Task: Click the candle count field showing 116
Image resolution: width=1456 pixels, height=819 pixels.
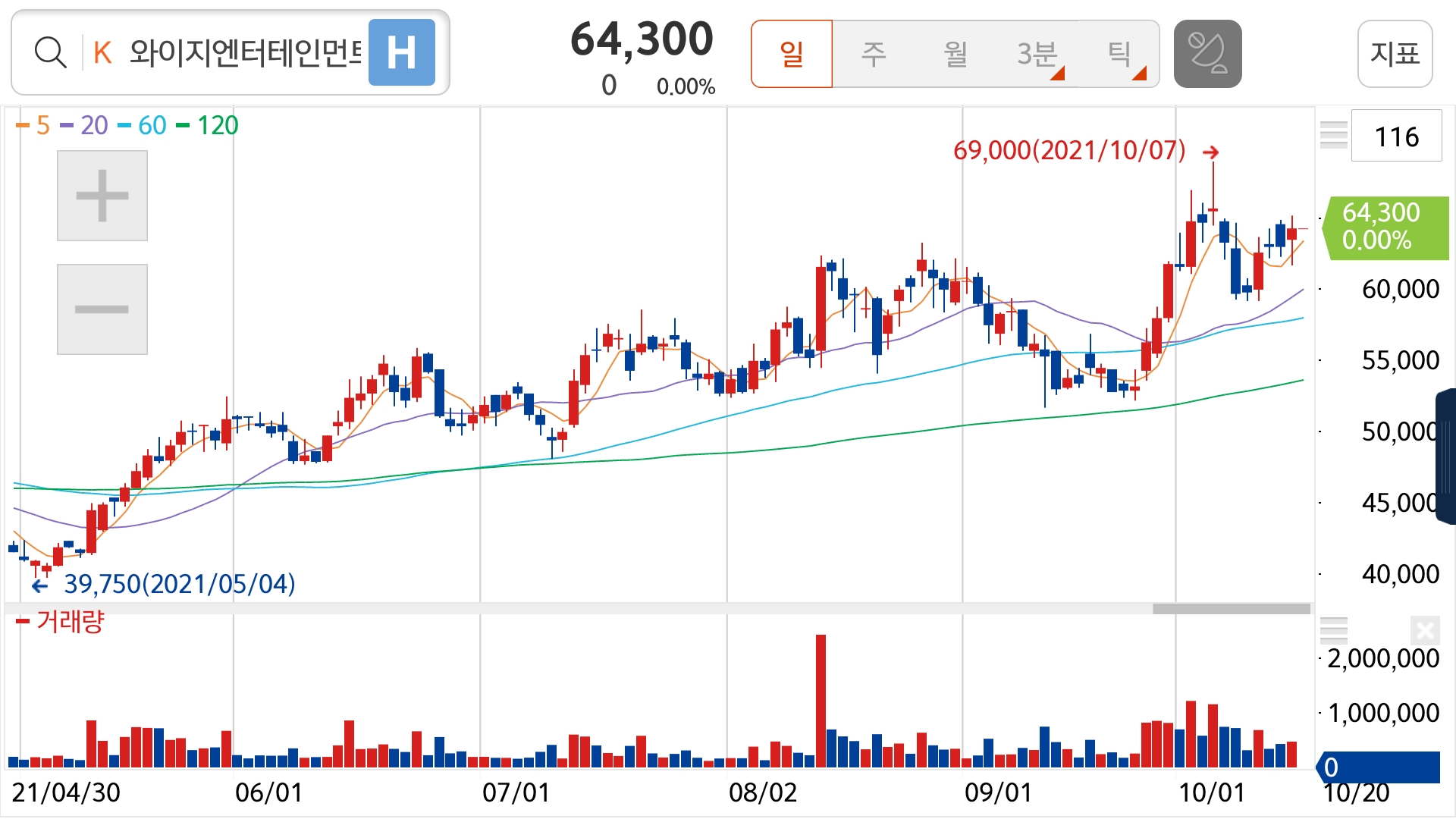Action: 1396,136
